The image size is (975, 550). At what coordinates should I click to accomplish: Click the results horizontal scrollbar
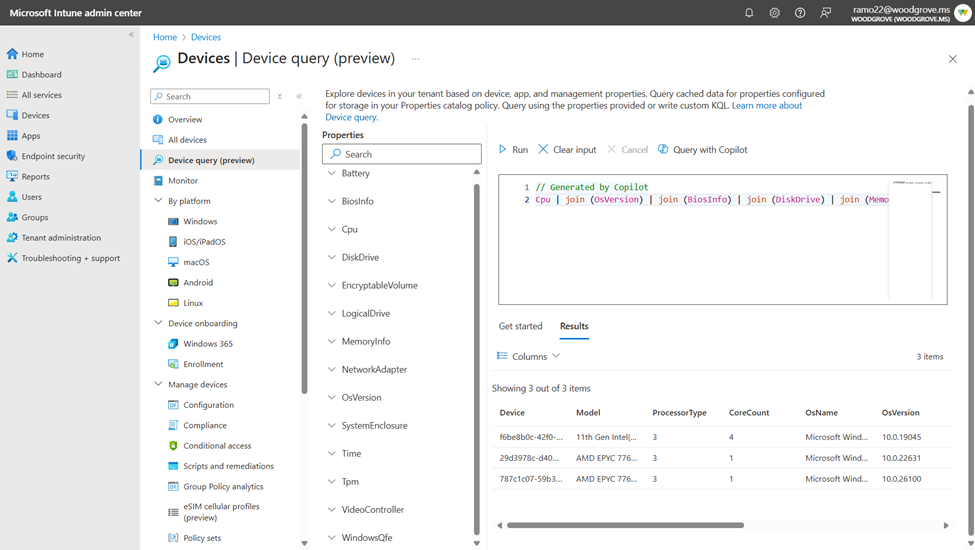(x=625, y=525)
